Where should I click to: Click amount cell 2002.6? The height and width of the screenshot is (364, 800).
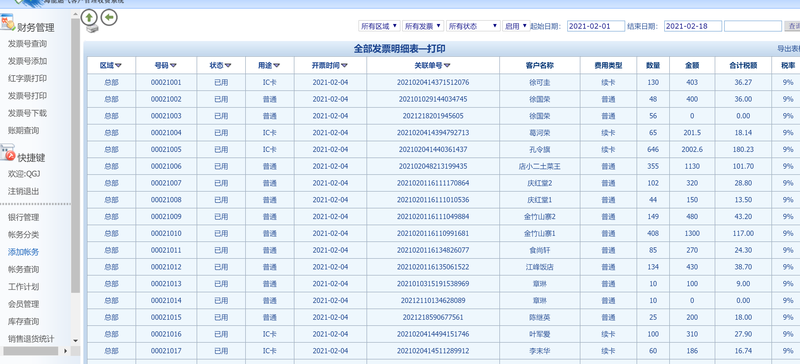692,150
